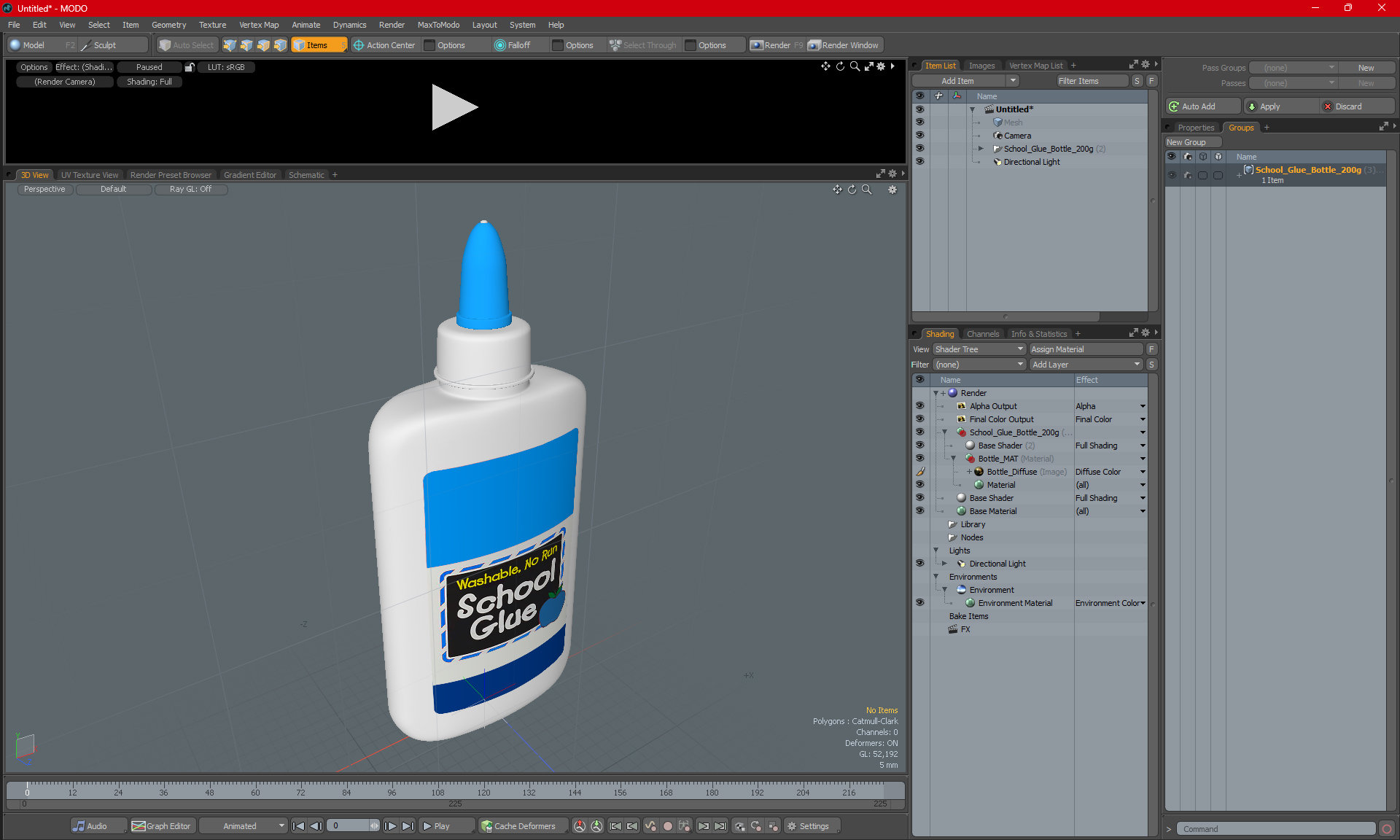Screen dimensions: 1400x840
Task: Click the 3D view rotate icon
Action: pos(852,190)
